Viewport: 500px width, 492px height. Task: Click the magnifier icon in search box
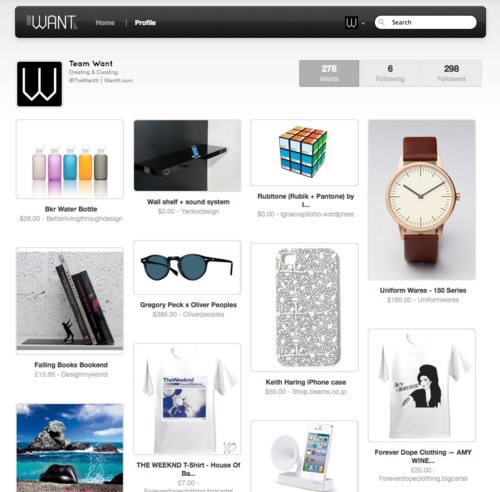pyautogui.click(x=382, y=22)
